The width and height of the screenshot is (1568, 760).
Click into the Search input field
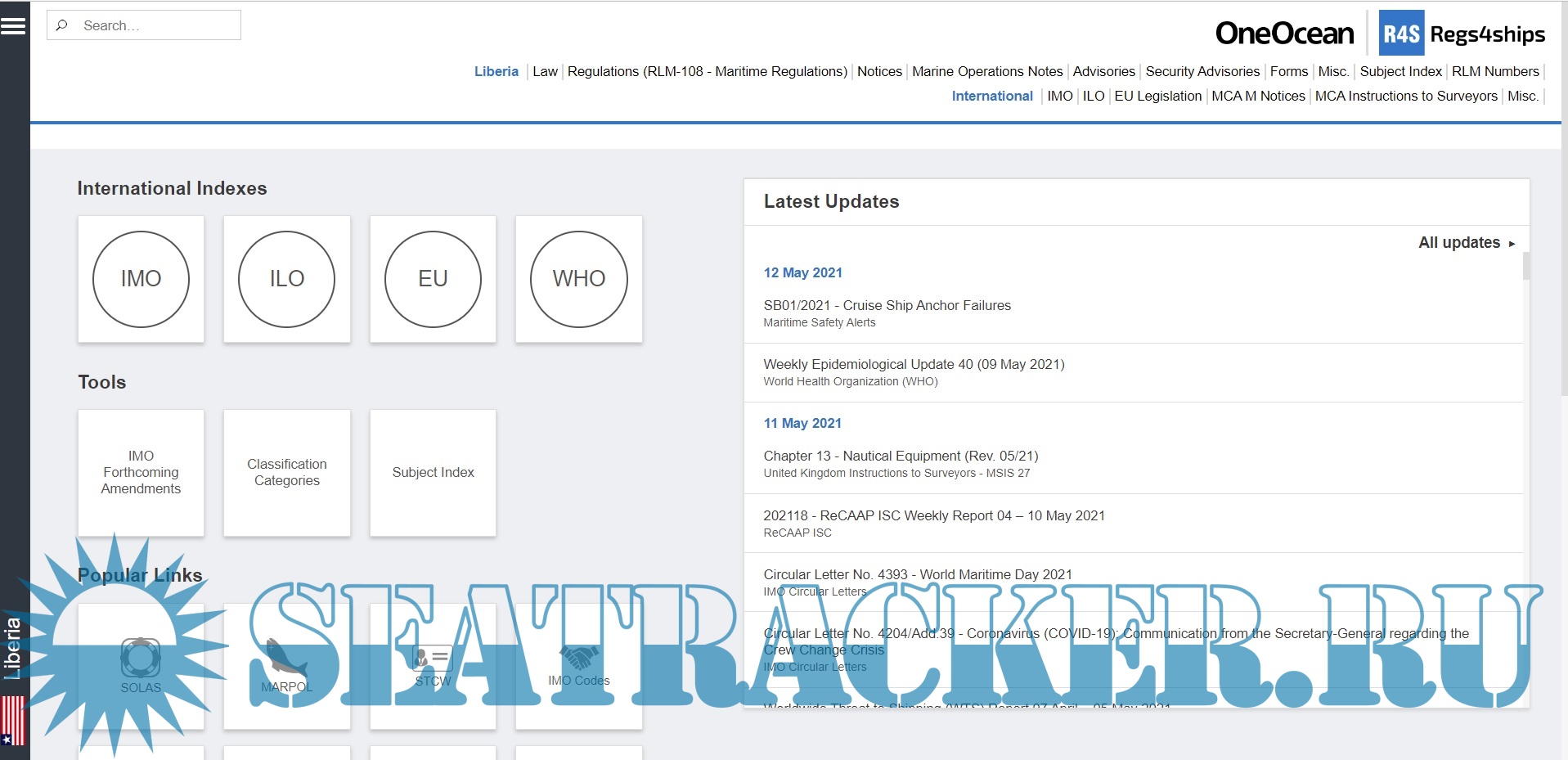click(155, 25)
